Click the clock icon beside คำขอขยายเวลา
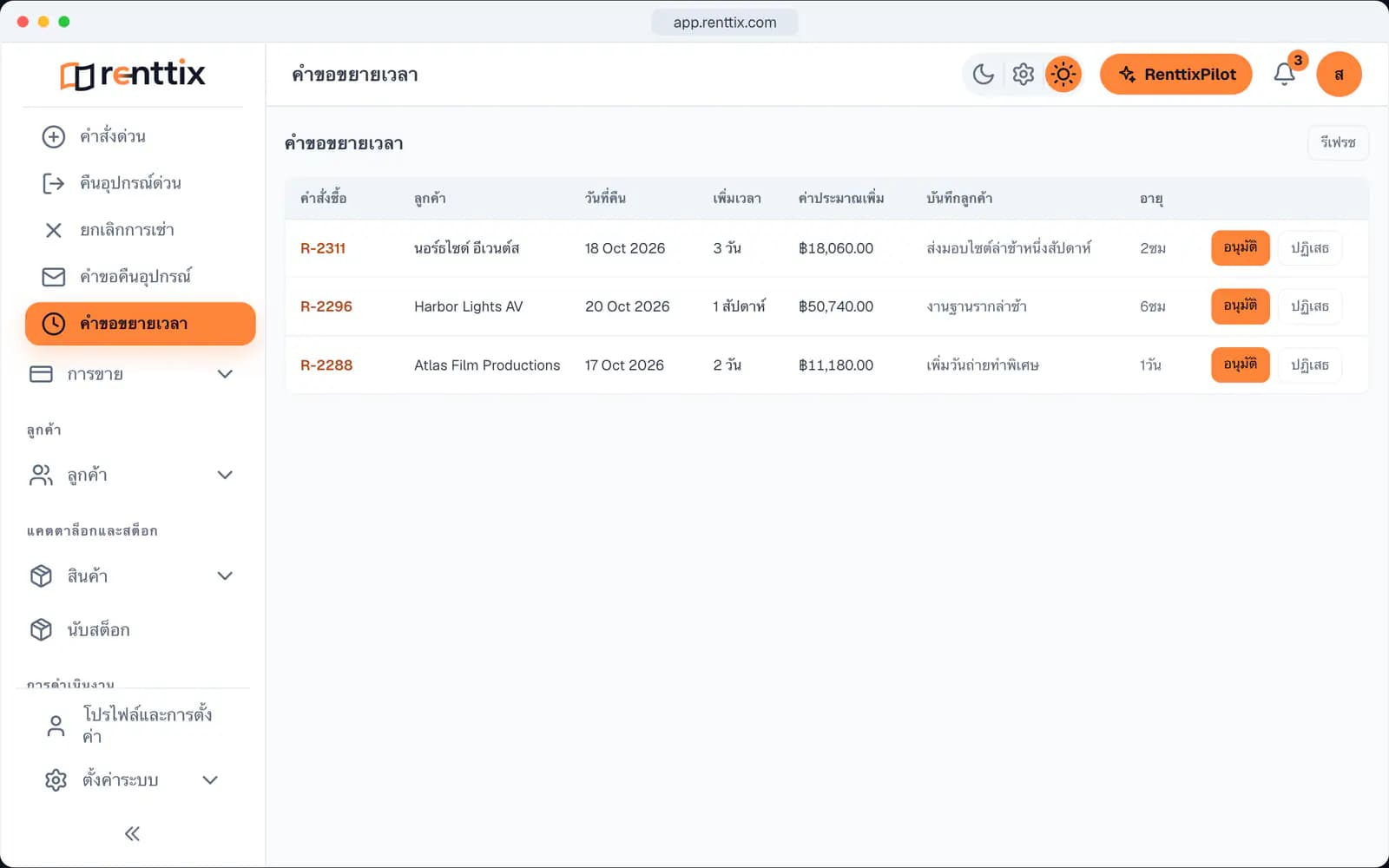 pos(54,324)
